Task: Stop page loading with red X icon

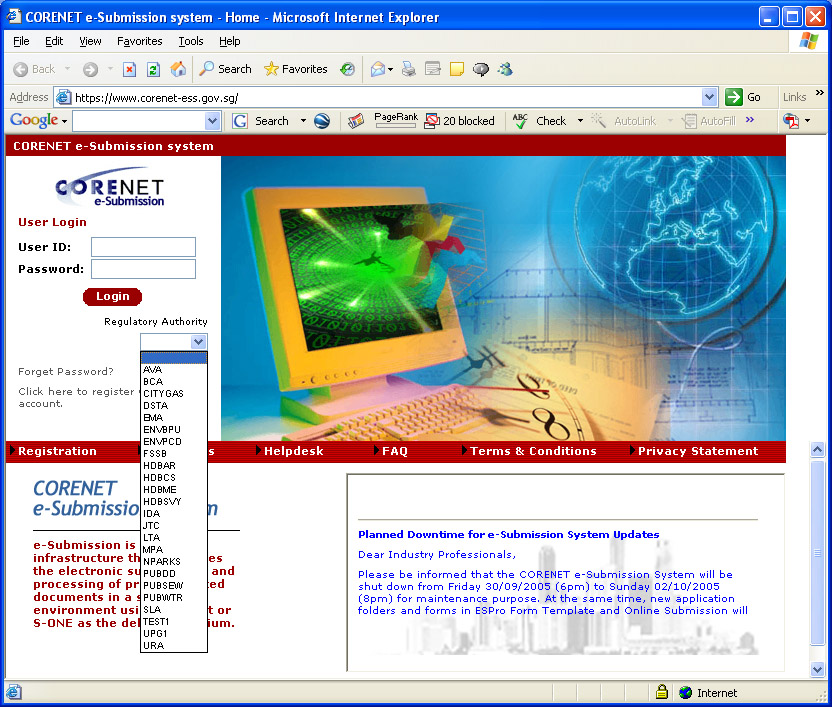Action: (x=129, y=69)
